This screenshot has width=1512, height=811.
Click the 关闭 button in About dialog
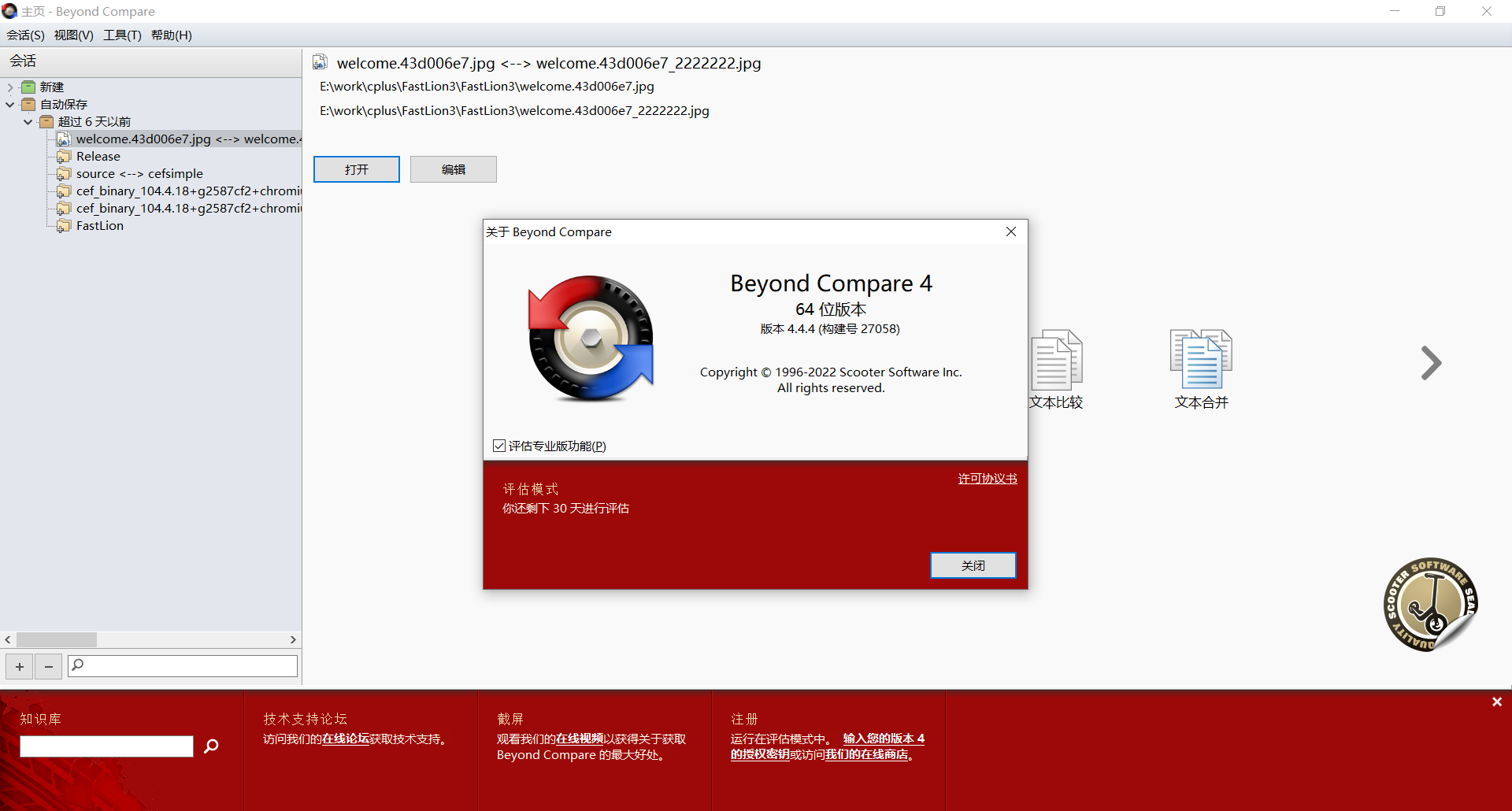click(x=973, y=565)
